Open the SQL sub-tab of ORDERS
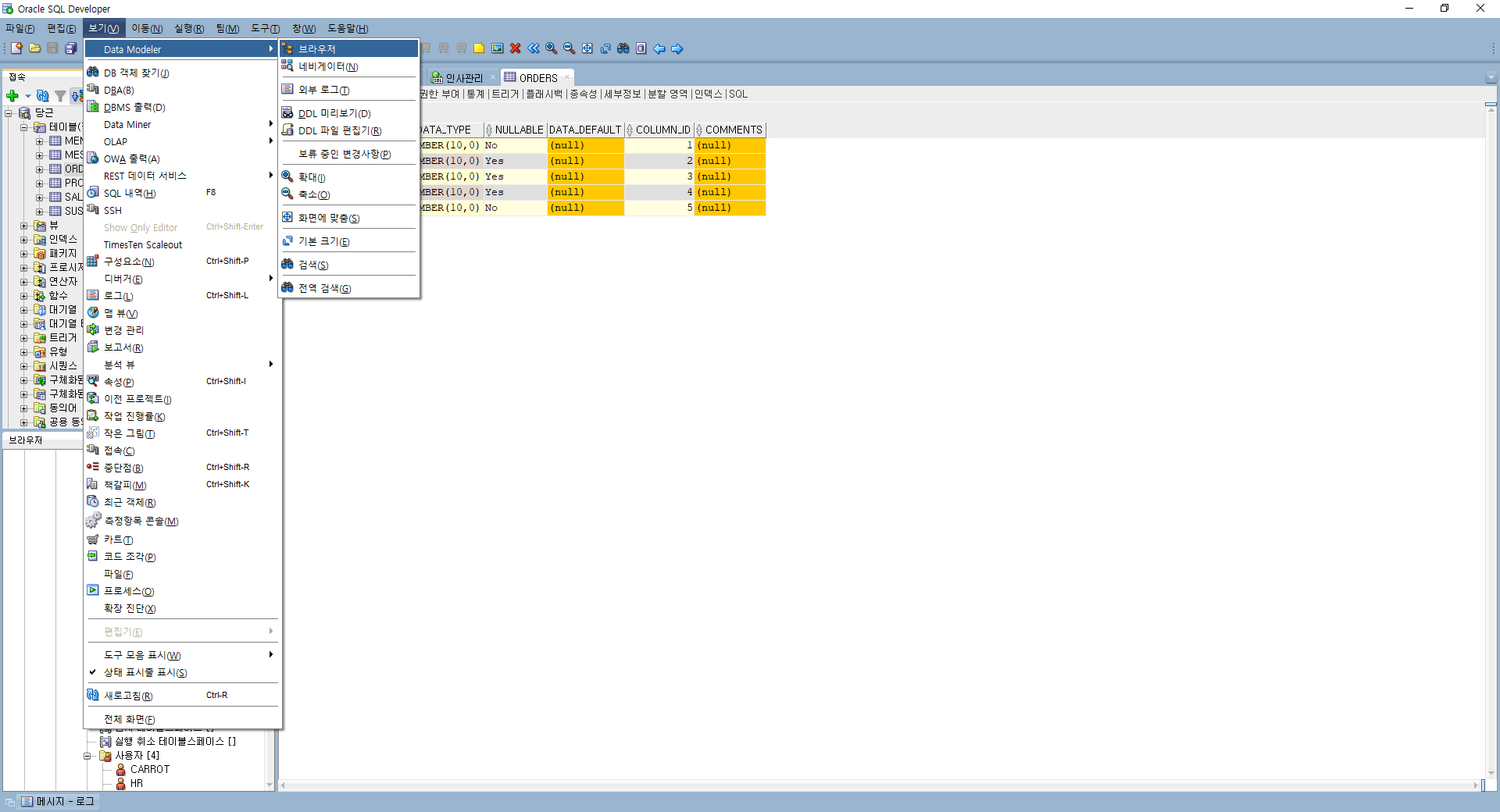The height and width of the screenshot is (812, 1500). (x=738, y=94)
